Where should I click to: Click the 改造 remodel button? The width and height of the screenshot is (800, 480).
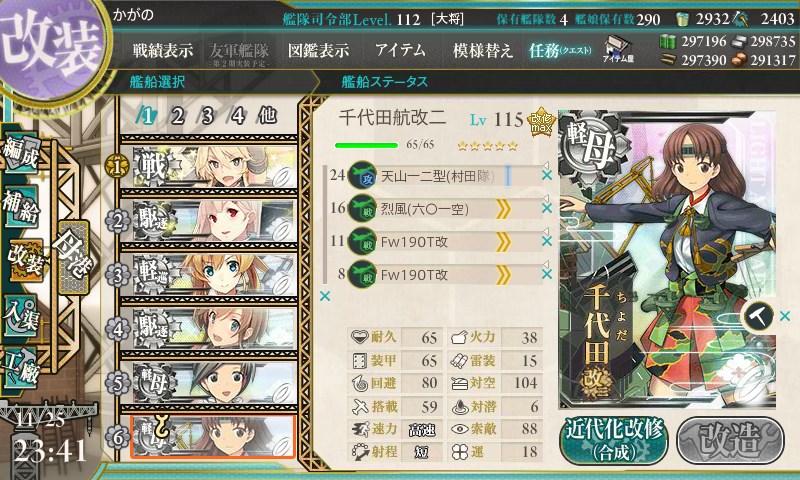[x=730, y=441]
